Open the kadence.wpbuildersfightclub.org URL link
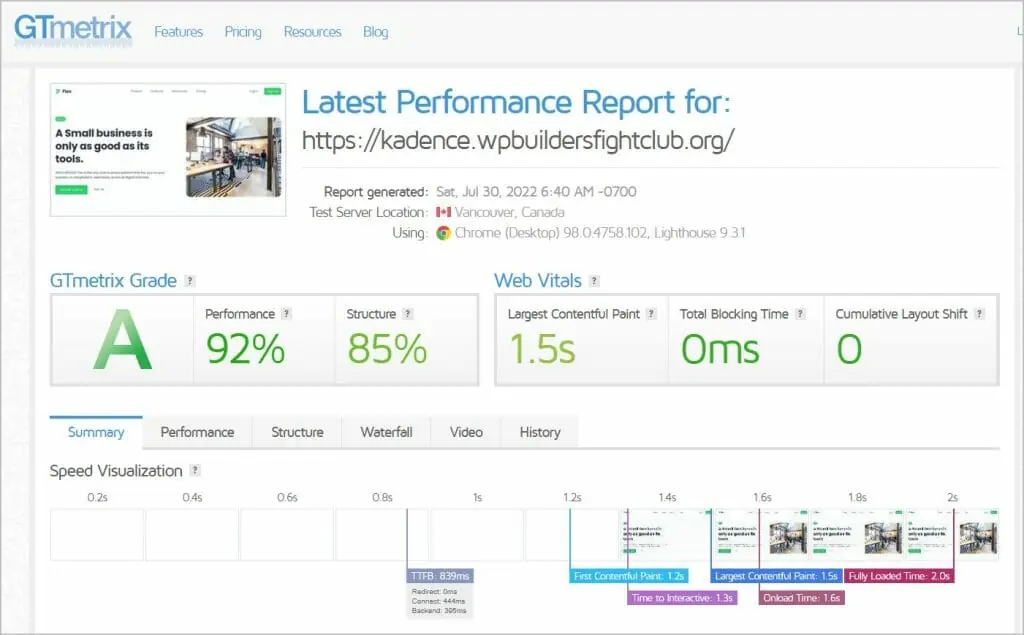 [518, 140]
